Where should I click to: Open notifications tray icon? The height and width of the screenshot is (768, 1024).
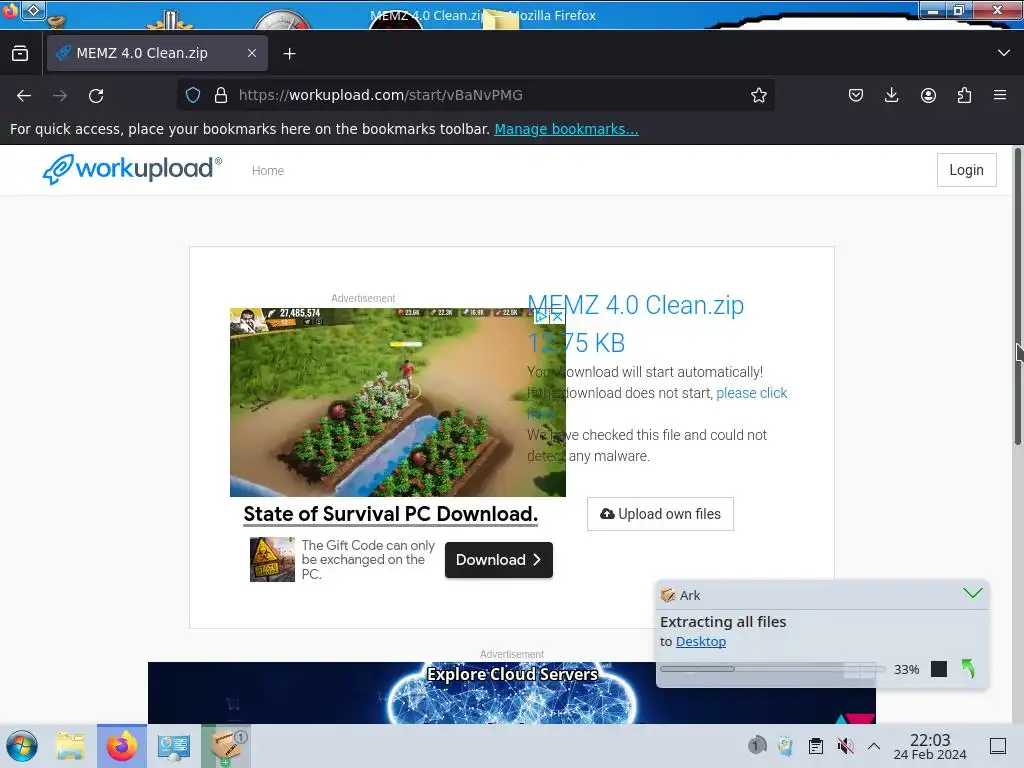click(x=756, y=745)
